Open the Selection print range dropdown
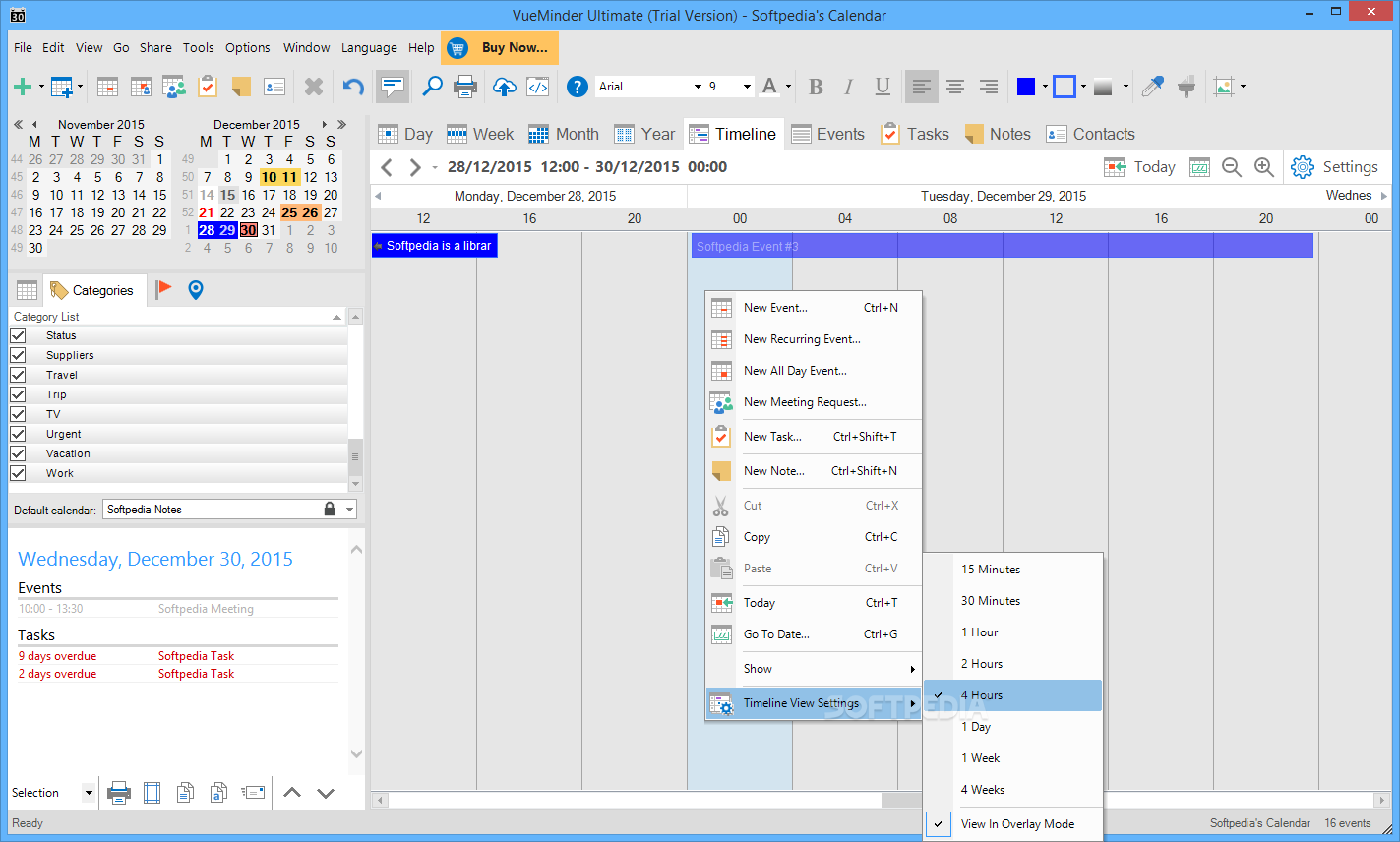This screenshot has height=842, width=1400. click(x=89, y=793)
